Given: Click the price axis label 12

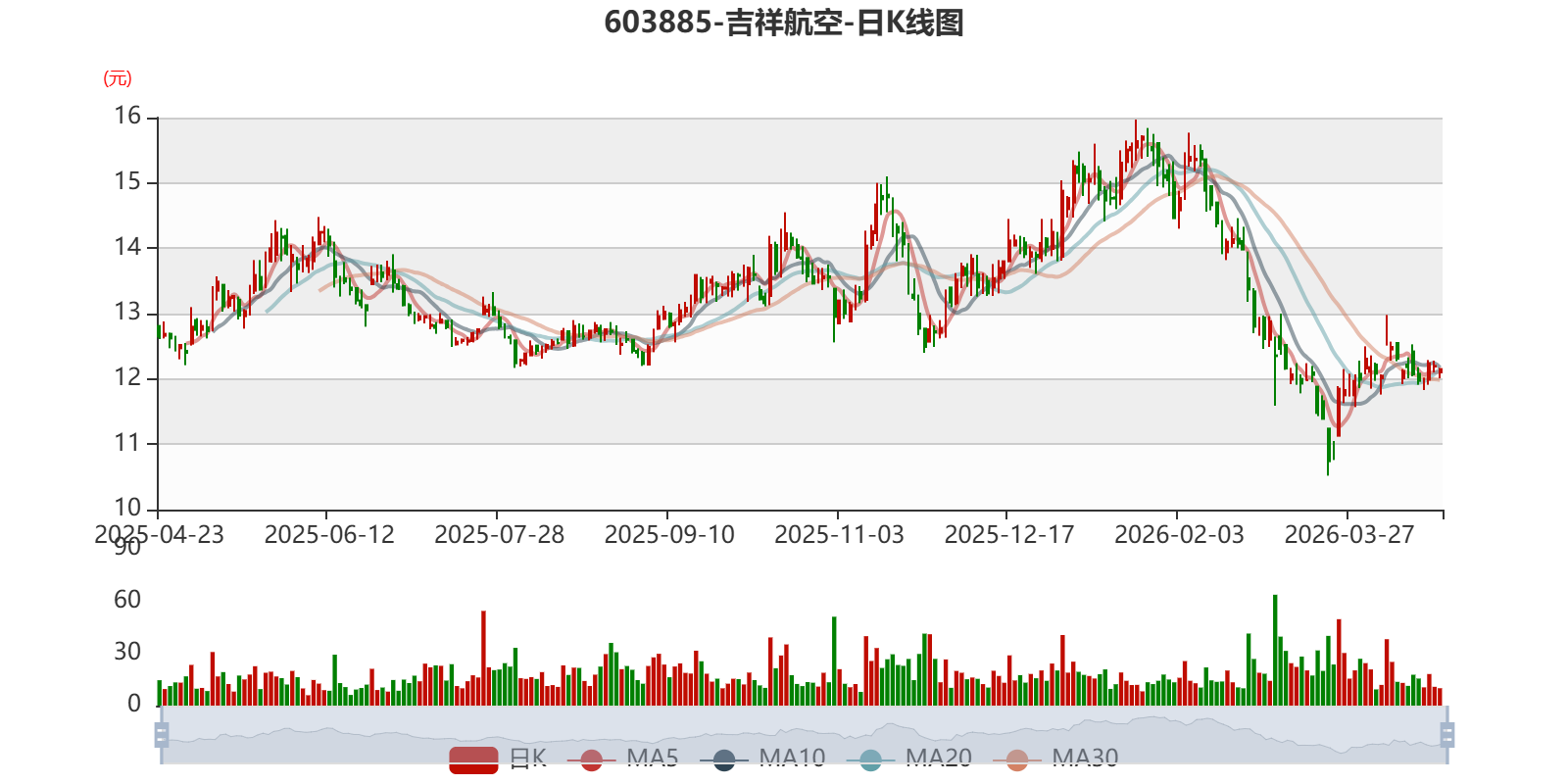Looking at the screenshot, I should tap(127, 378).
